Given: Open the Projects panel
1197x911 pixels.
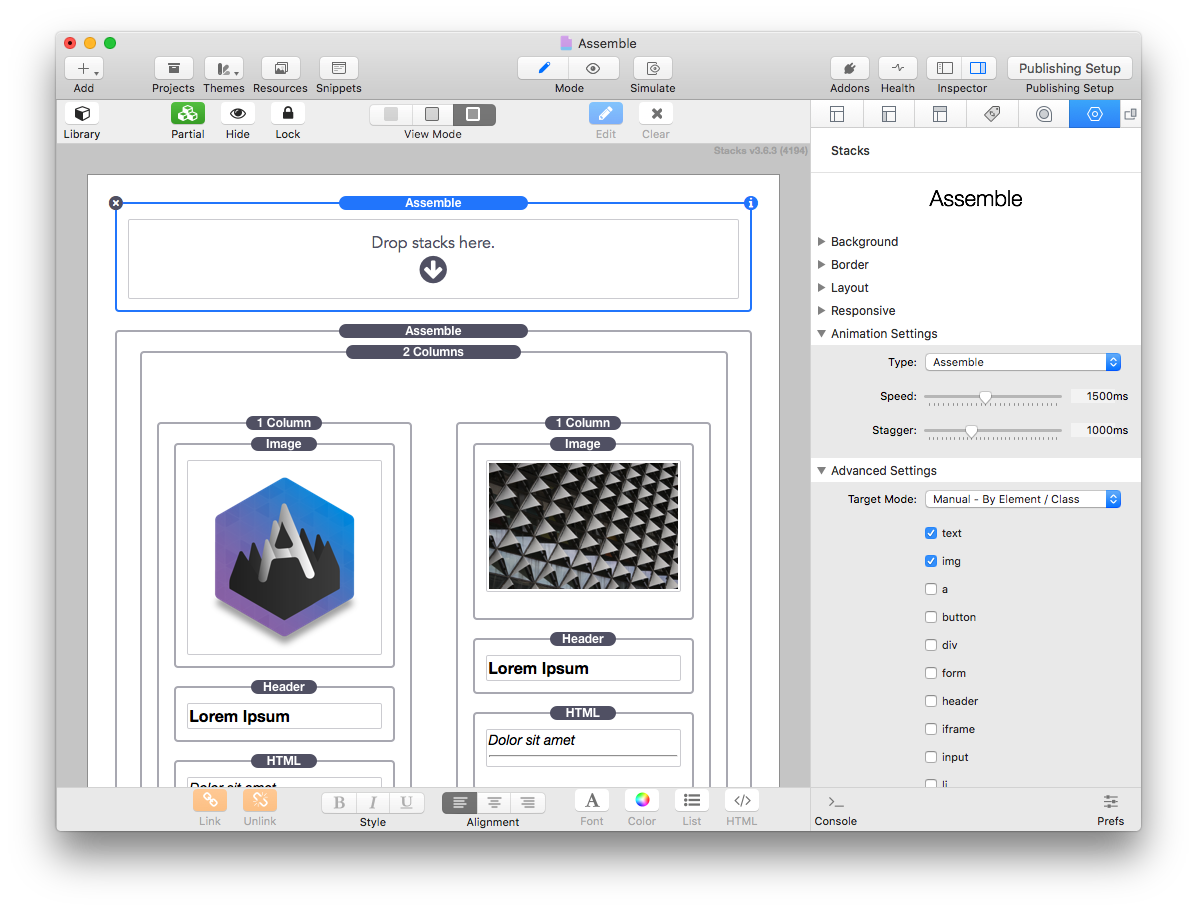Looking at the screenshot, I should 173,69.
